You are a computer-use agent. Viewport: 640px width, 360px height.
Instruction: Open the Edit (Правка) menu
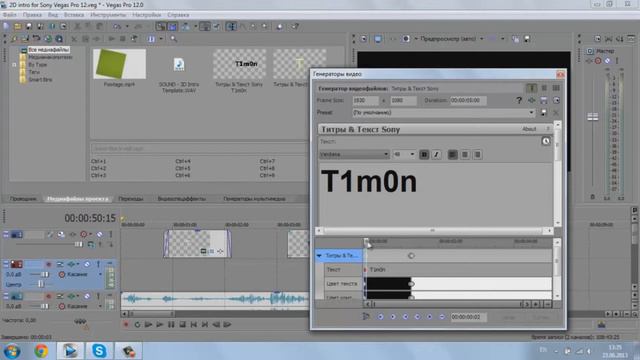coord(32,15)
